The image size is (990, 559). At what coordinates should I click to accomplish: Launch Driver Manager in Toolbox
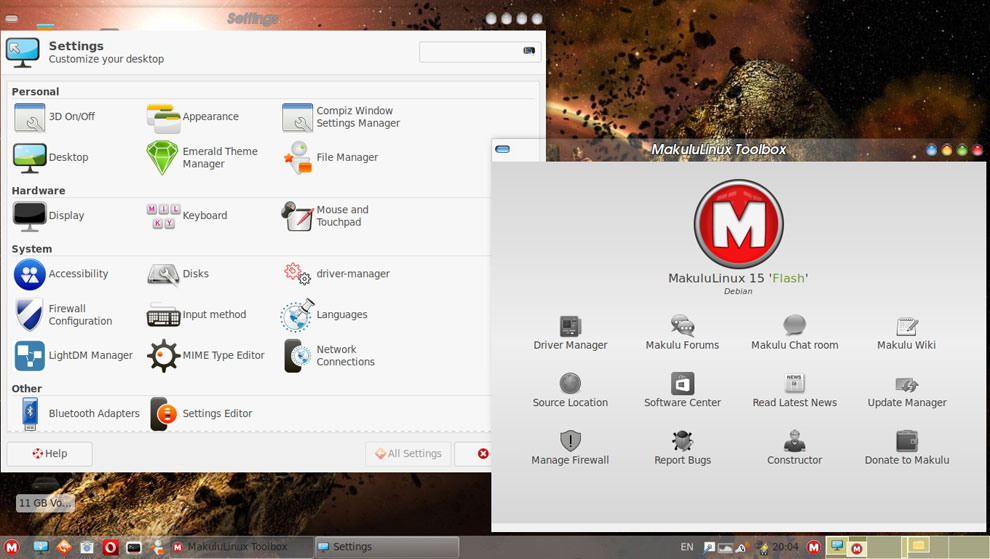(570, 333)
